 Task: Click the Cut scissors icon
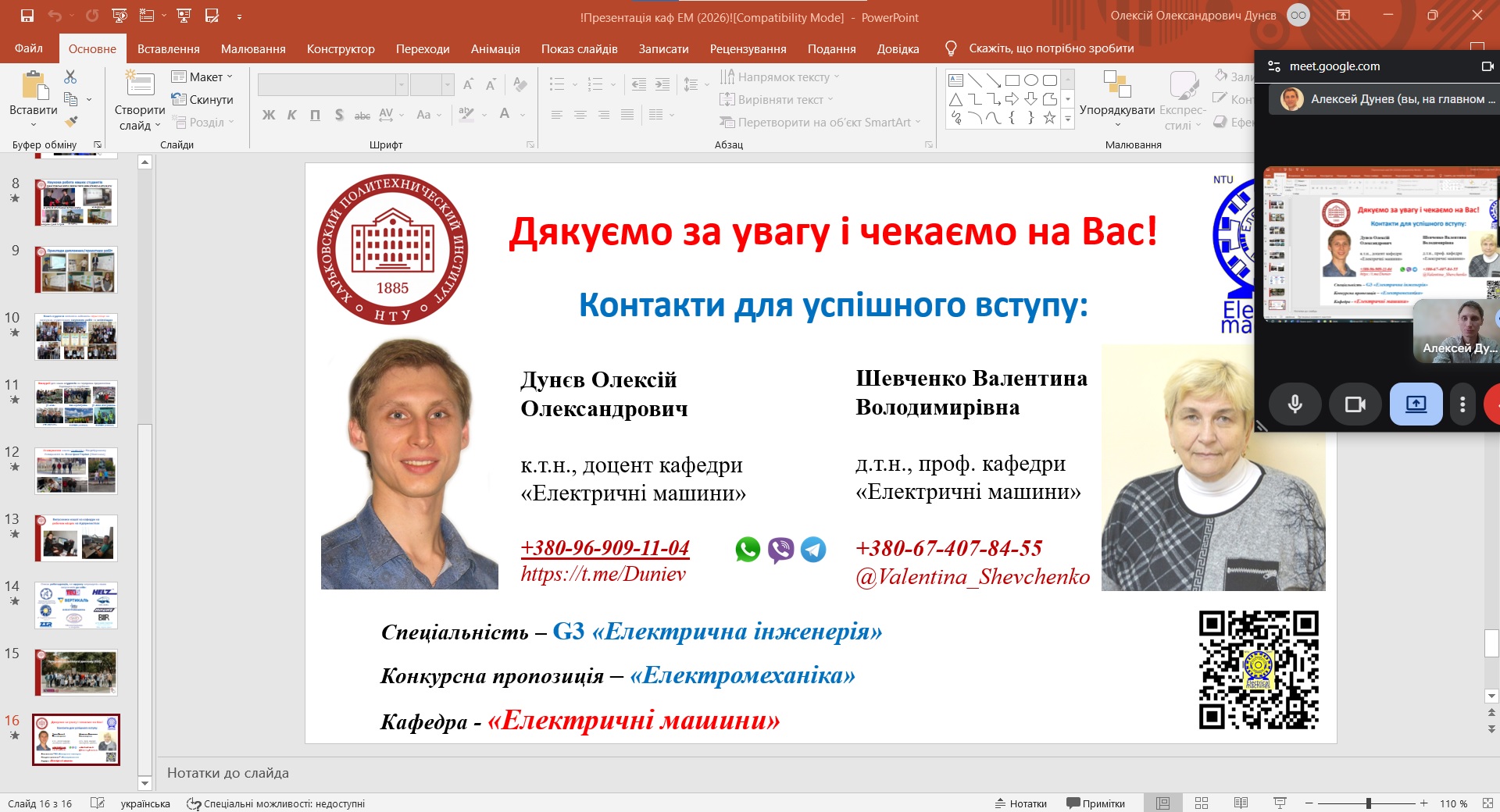click(x=71, y=77)
